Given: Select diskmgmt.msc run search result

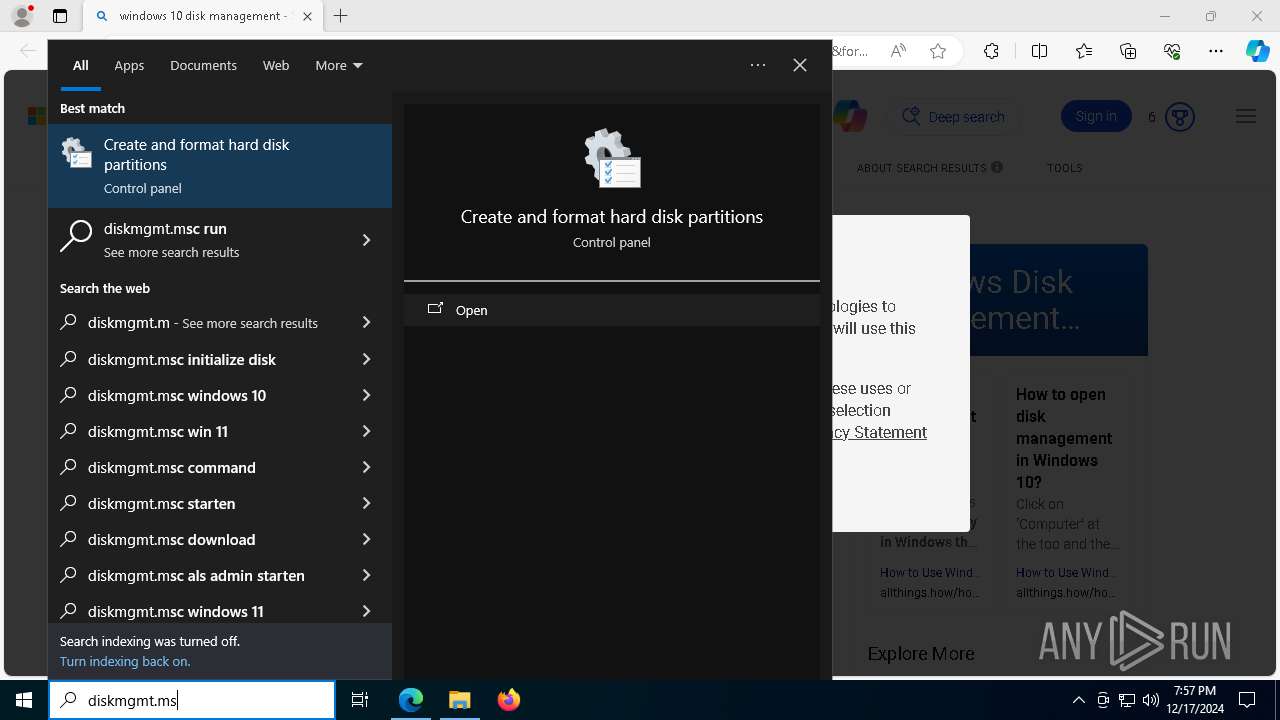Looking at the screenshot, I should [x=198, y=240].
